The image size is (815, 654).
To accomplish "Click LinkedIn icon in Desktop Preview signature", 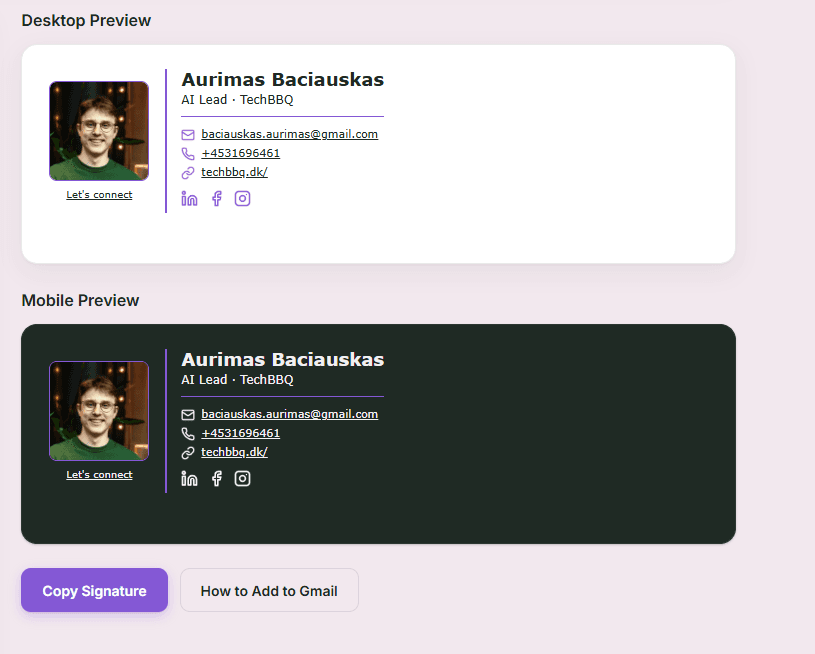I will (x=189, y=199).
